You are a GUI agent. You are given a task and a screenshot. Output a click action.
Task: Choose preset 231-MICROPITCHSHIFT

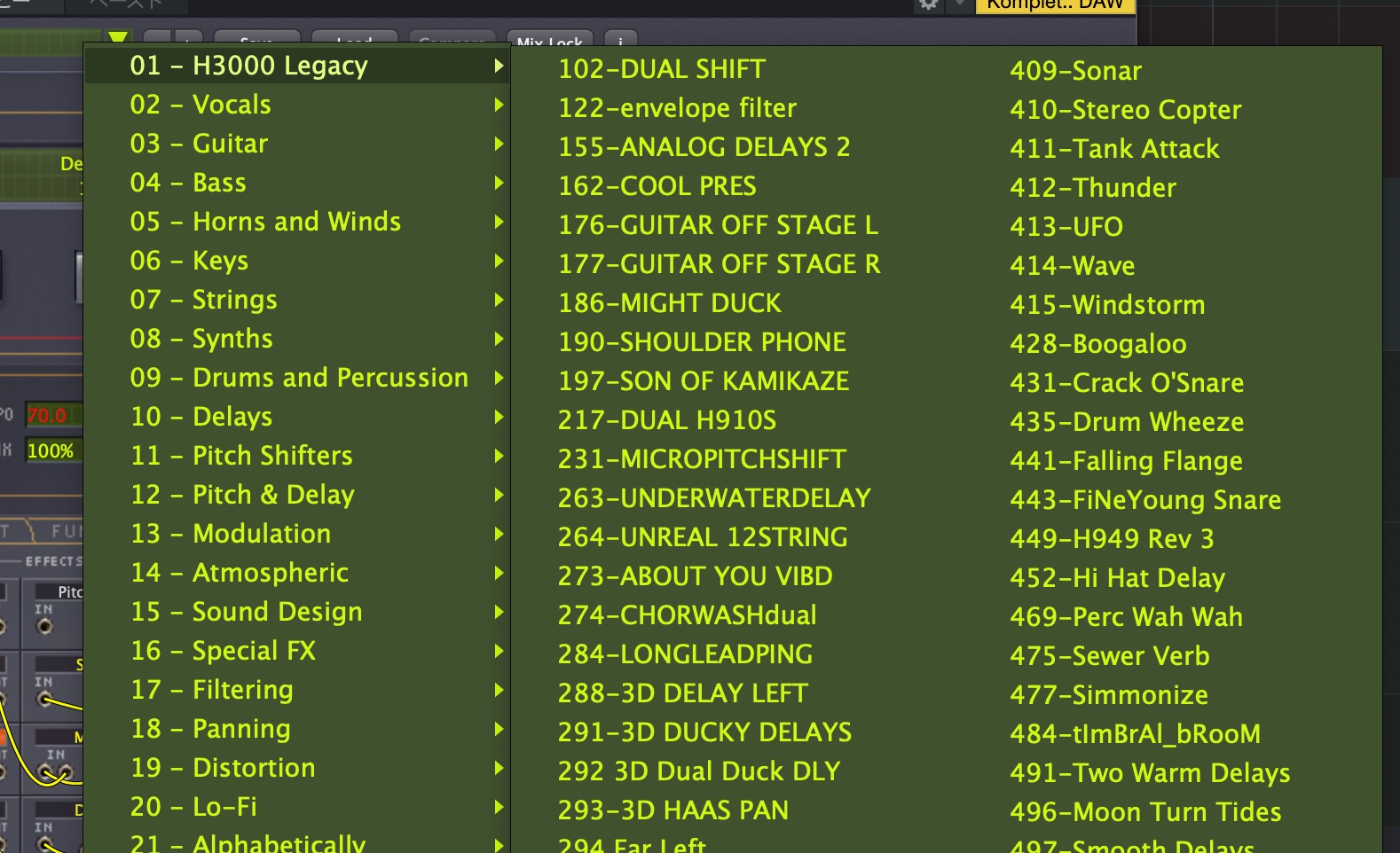click(x=702, y=459)
